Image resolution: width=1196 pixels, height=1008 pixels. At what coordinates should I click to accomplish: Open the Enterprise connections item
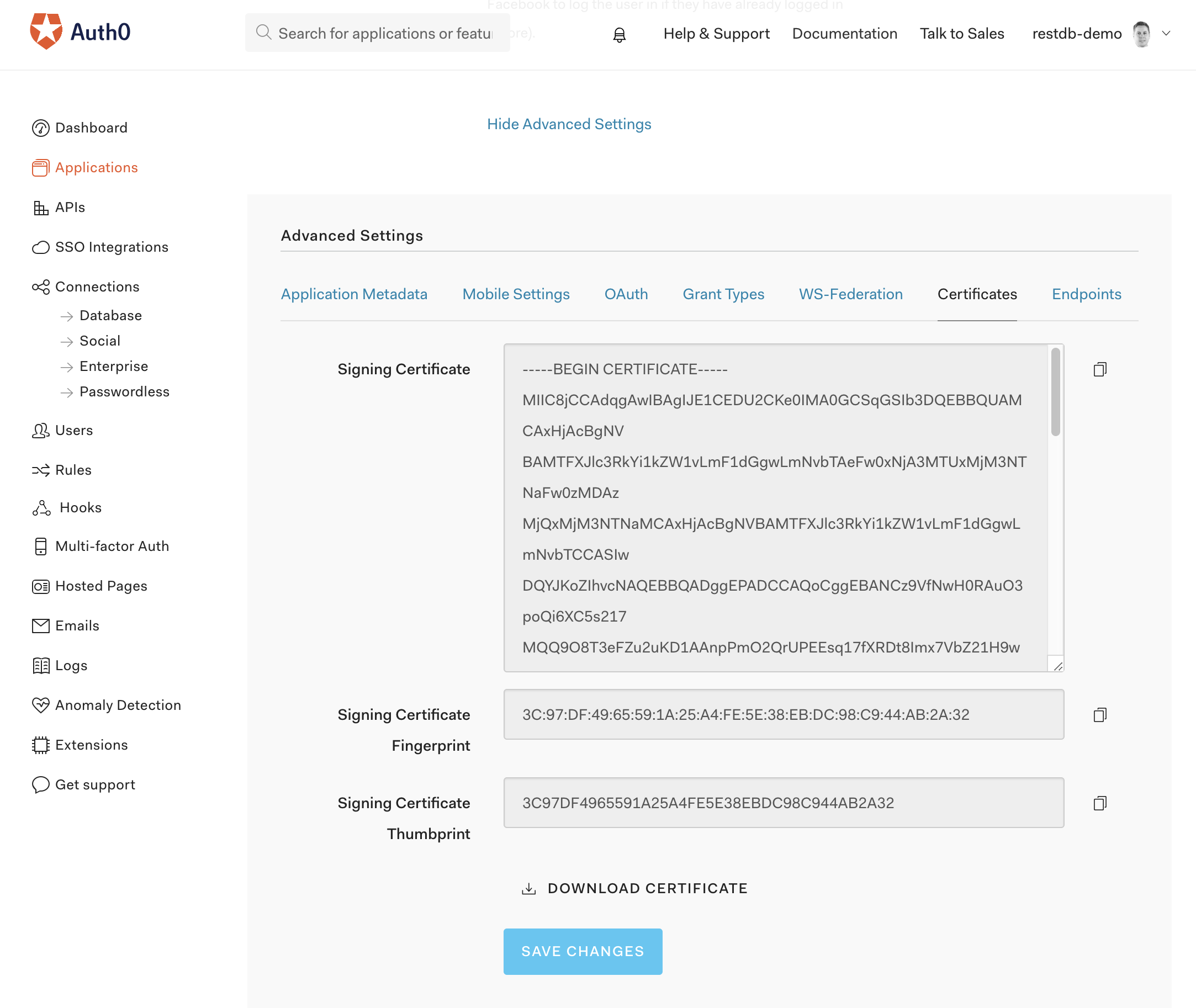[113, 367]
